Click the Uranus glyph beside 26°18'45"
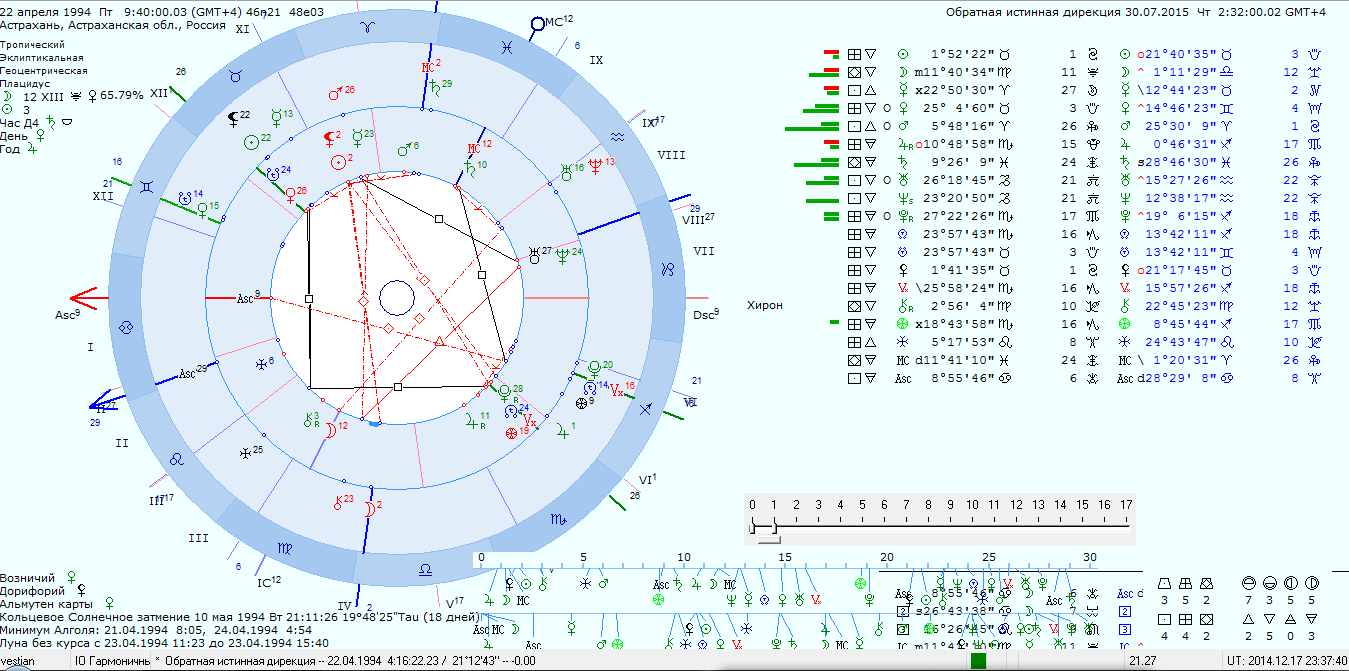Viewport: 1349px width, 671px height. (903, 180)
